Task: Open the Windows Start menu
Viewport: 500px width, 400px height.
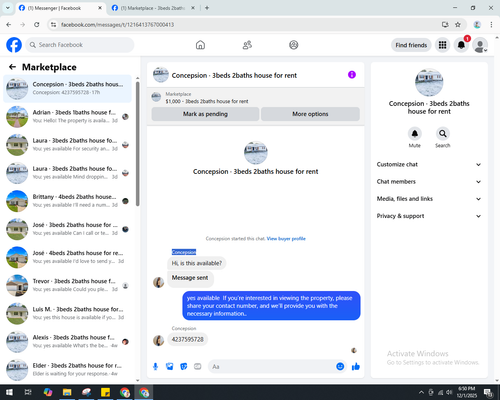Action: coord(9,392)
